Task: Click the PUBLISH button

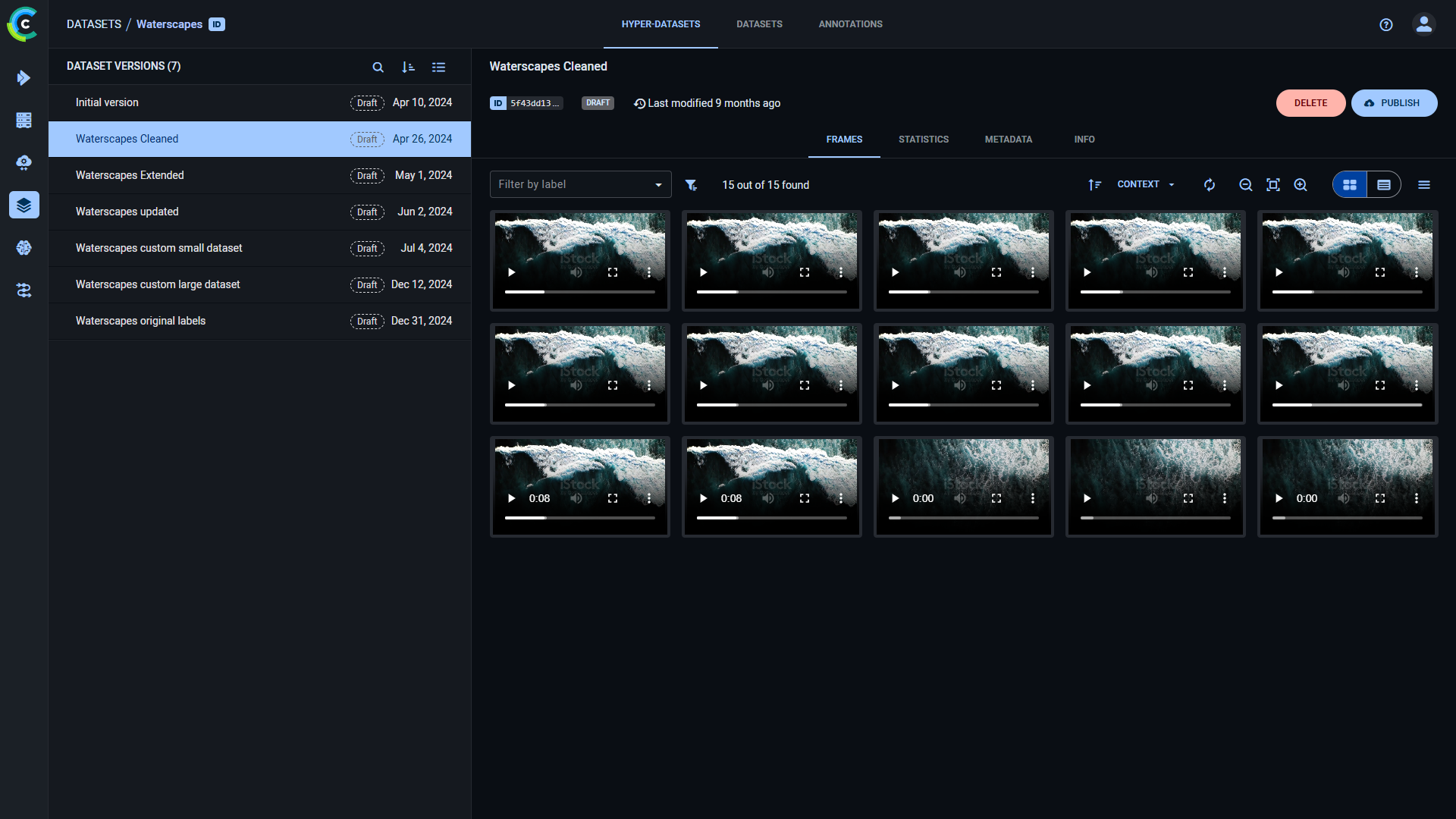Action: pos(1394,103)
